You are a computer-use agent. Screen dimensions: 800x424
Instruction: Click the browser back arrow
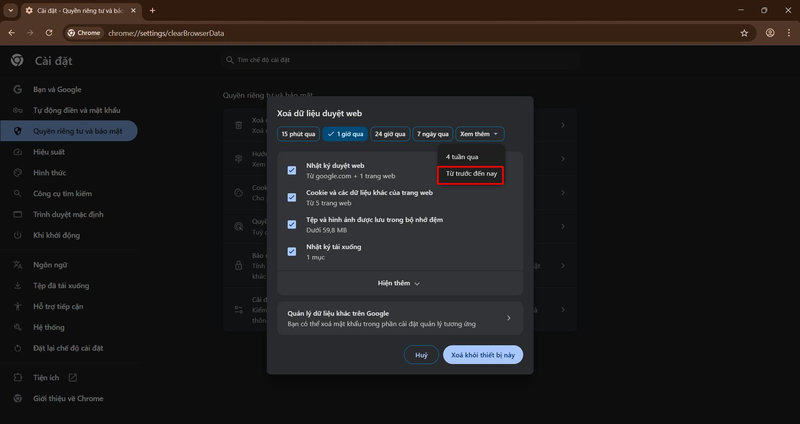pyautogui.click(x=12, y=33)
